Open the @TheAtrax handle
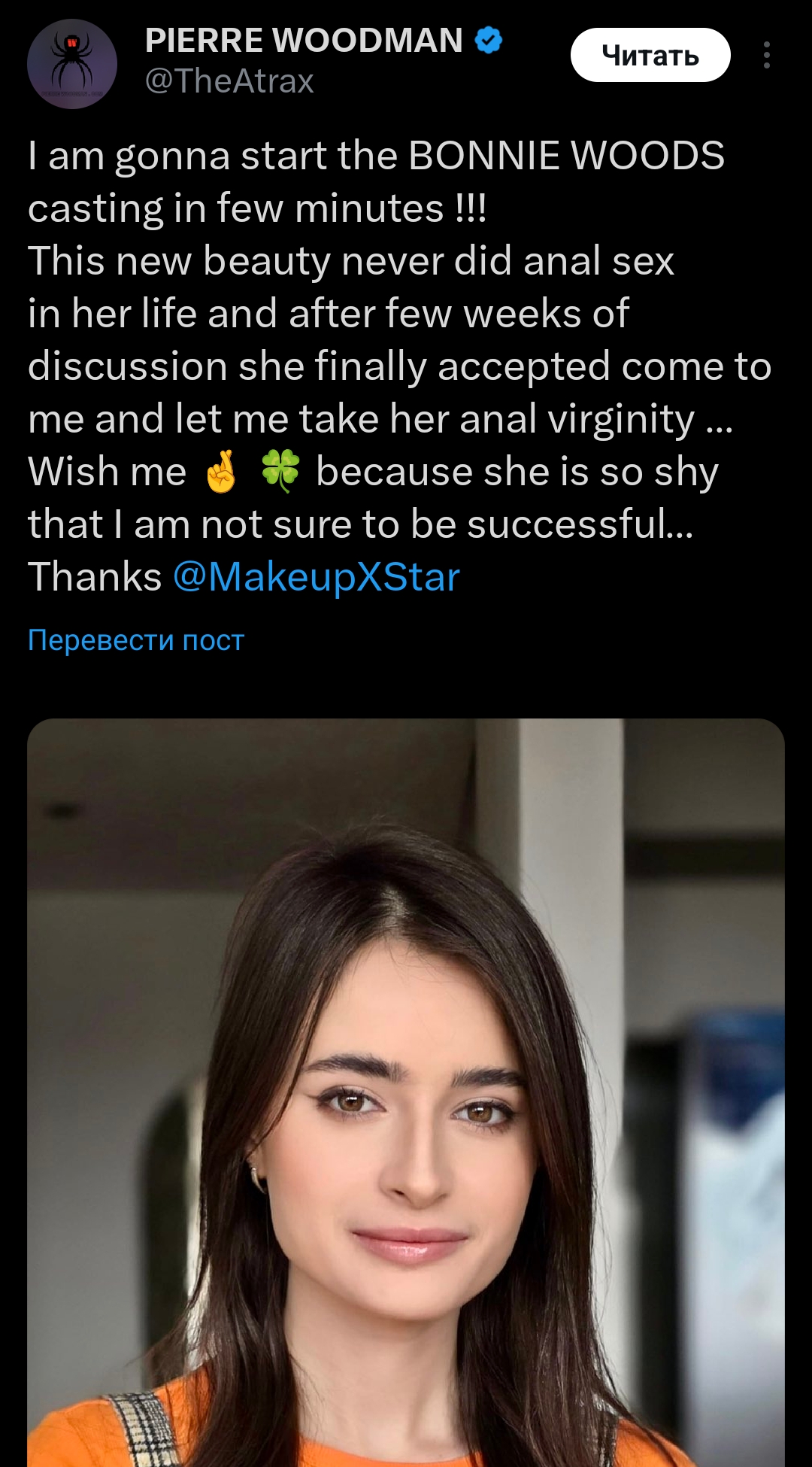This screenshot has height=1467, width=812. pyautogui.click(x=229, y=81)
